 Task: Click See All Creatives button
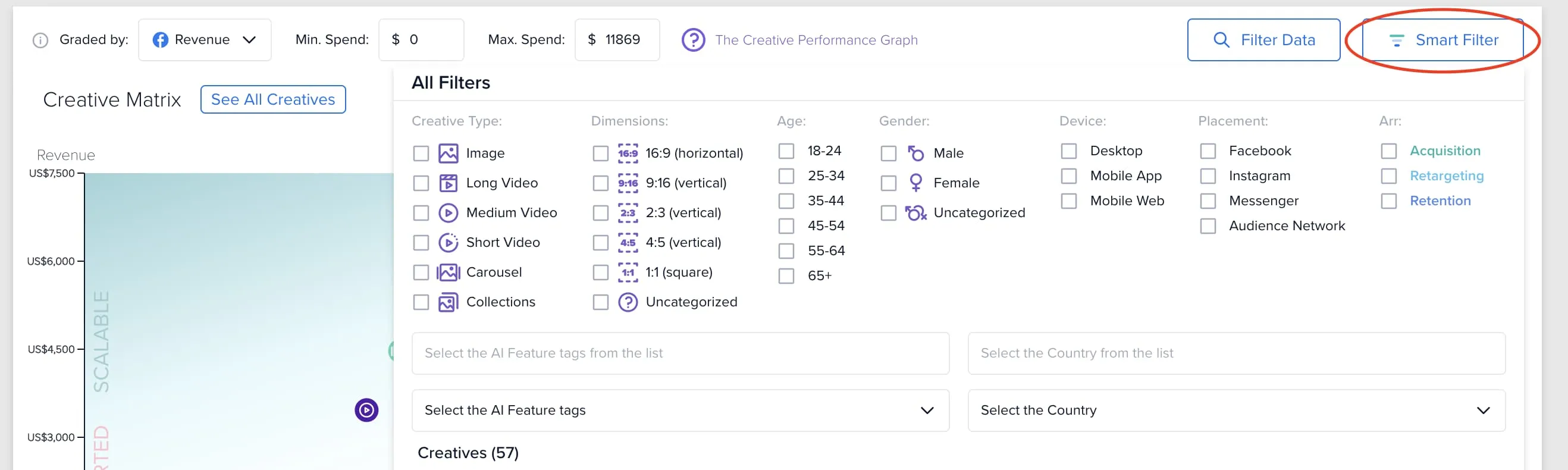272,100
